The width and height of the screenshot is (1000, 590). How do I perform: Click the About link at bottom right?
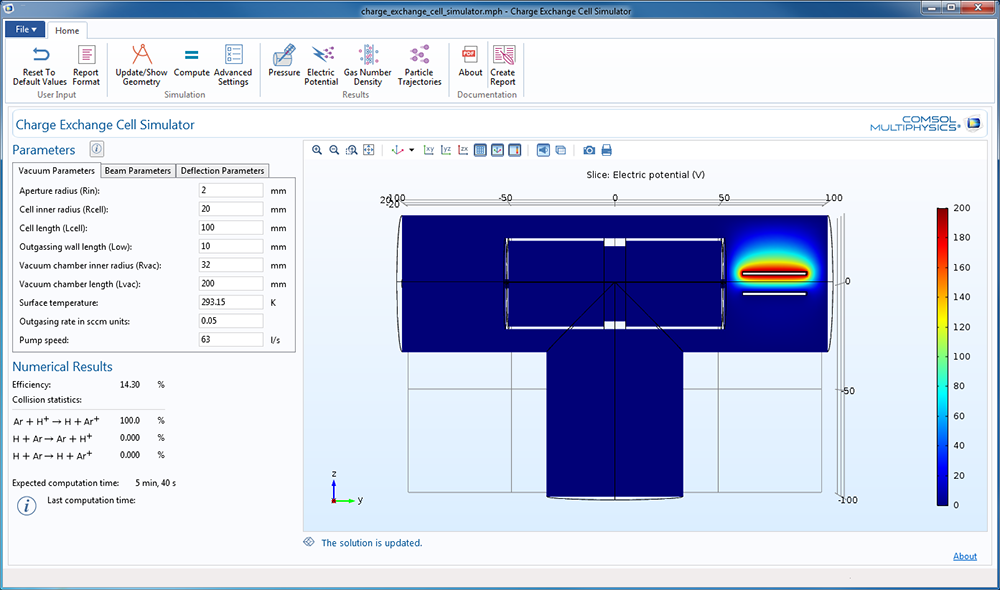coord(965,556)
